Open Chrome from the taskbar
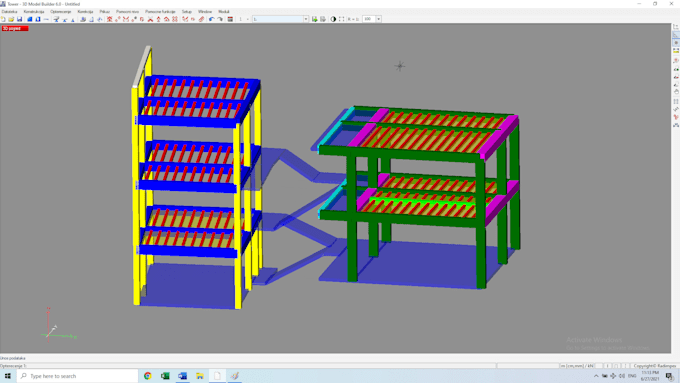This screenshot has width=680, height=383. pyautogui.click(x=147, y=376)
